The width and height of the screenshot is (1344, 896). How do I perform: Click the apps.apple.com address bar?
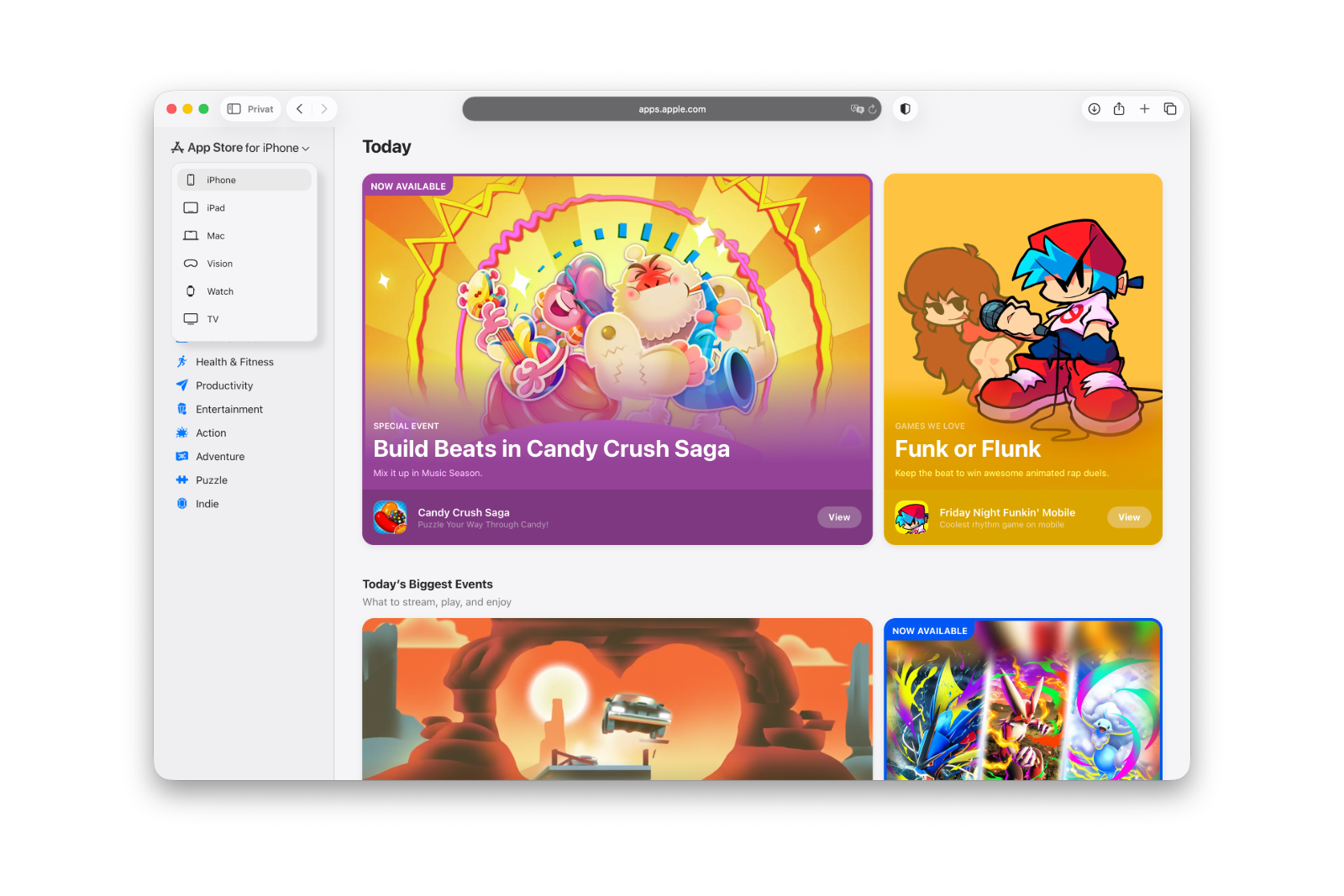click(x=671, y=108)
